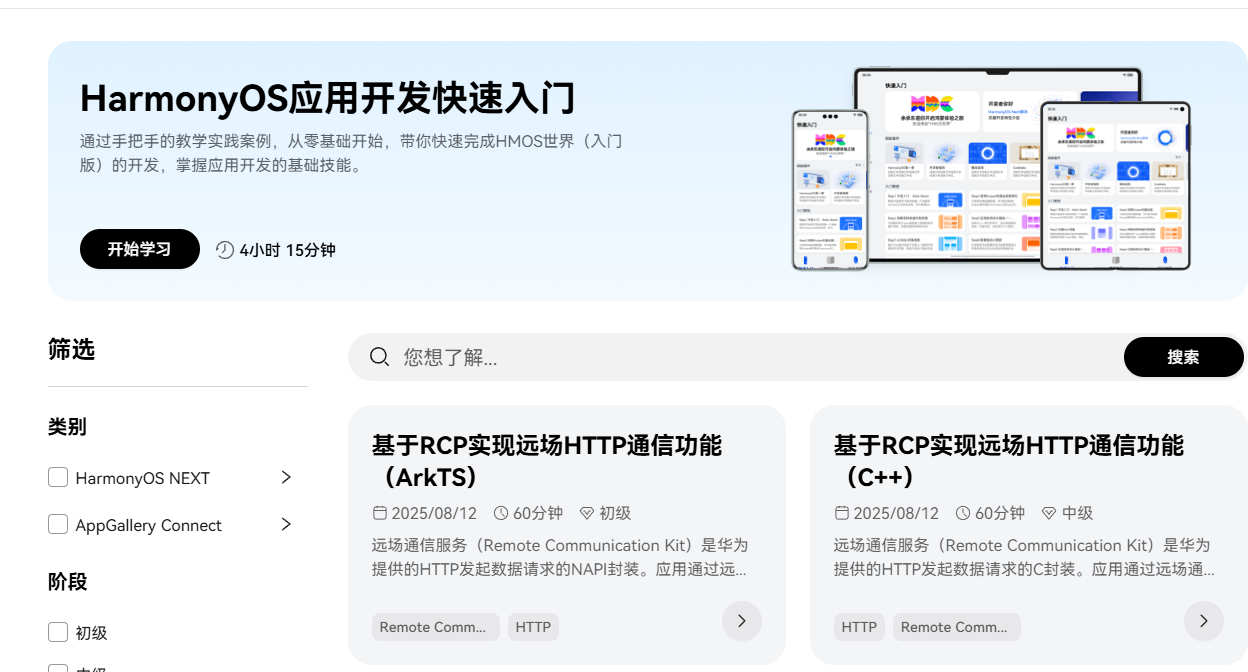Click the 4小时 15分钟 duration text

287,250
